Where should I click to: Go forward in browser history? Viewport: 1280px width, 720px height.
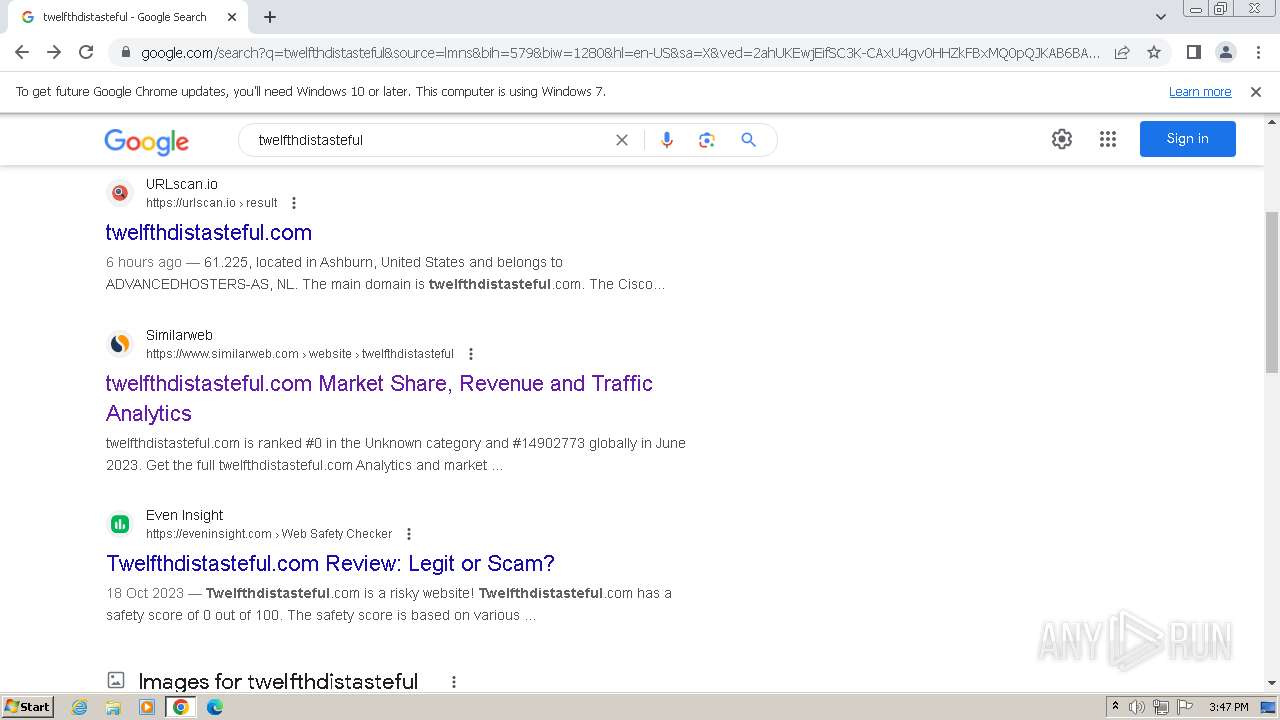click(x=54, y=52)
